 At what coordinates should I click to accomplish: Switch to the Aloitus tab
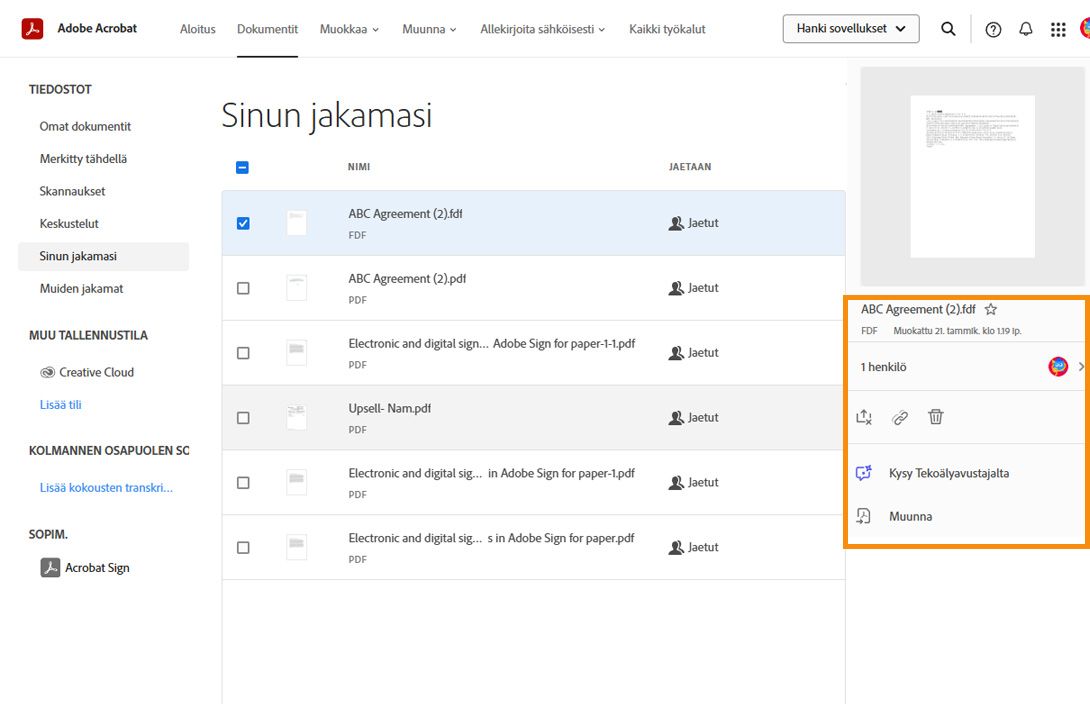point(197,29)
